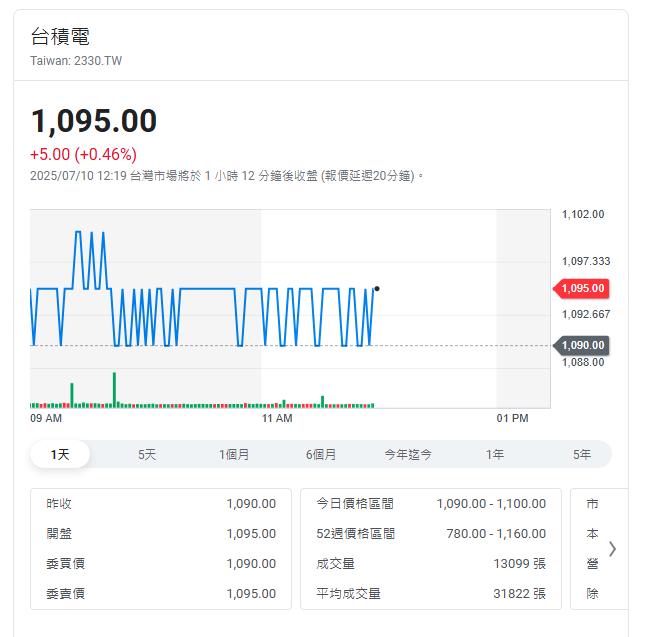Click the red 1,095.00 price marker
The image size is (651, 637).
[x=582, y=288]
